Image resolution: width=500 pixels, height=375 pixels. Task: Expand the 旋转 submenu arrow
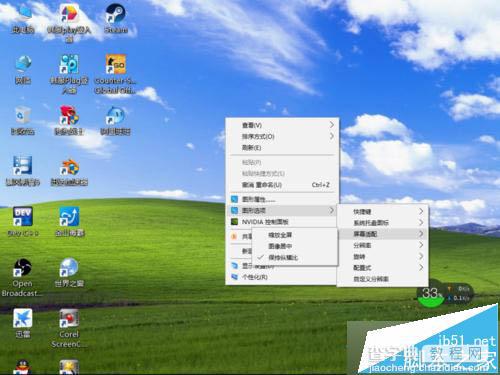[x=421, y=256]
